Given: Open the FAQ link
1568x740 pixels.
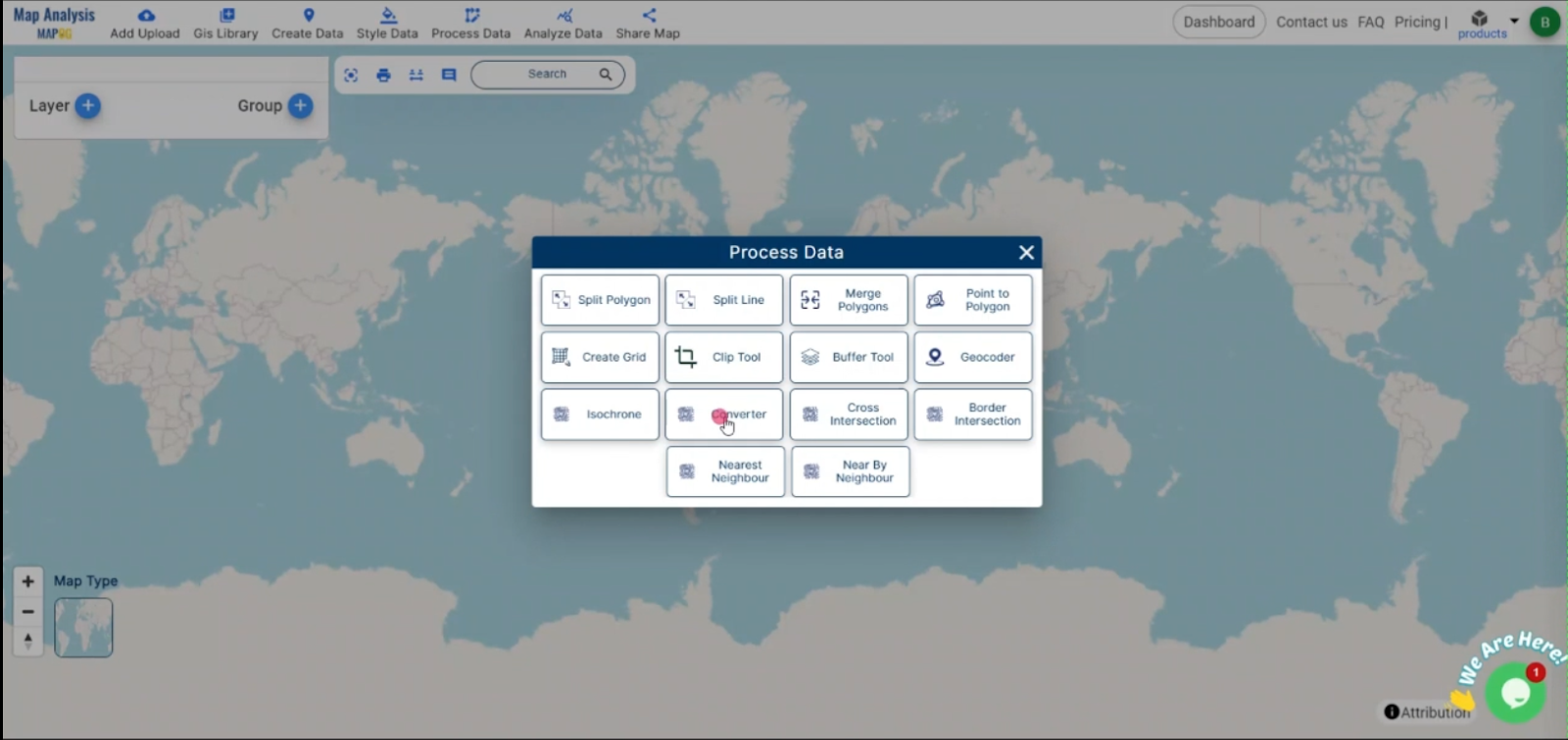Looking at the screenshot, I should (1371, 22).
